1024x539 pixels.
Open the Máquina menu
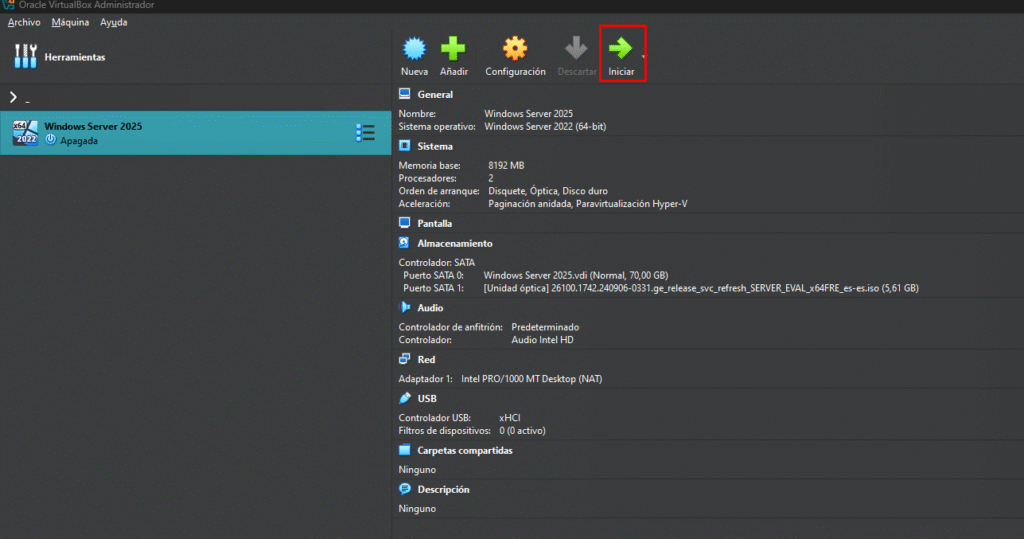pyautogui.click(x=70, y=22)
